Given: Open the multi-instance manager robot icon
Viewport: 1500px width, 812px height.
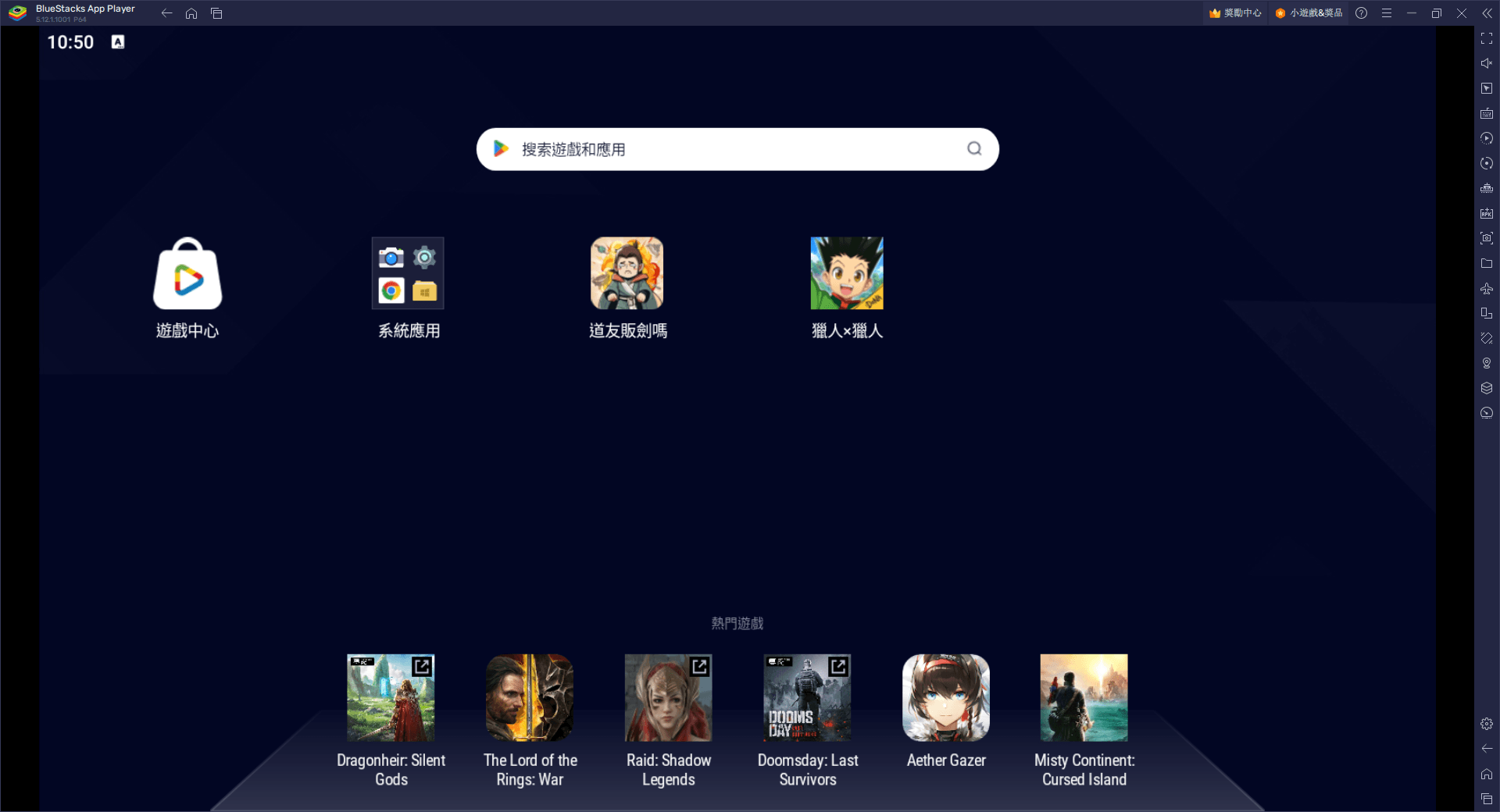Looking at the screenshot, I should [1487, 188].
